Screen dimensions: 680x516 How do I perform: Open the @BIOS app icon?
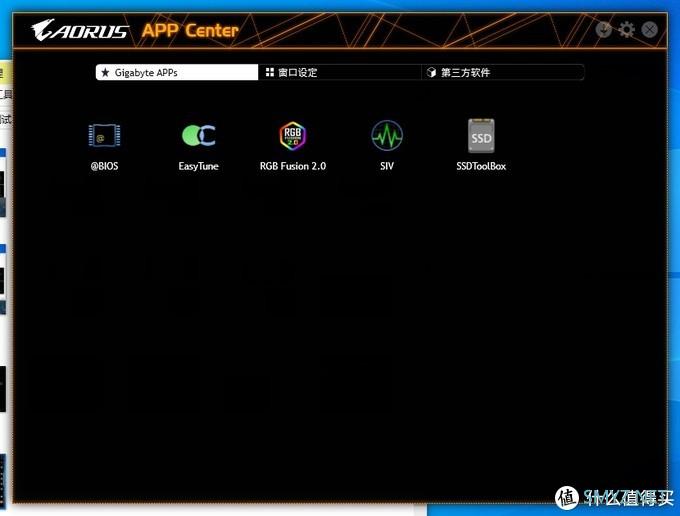(x=104, y=135)
